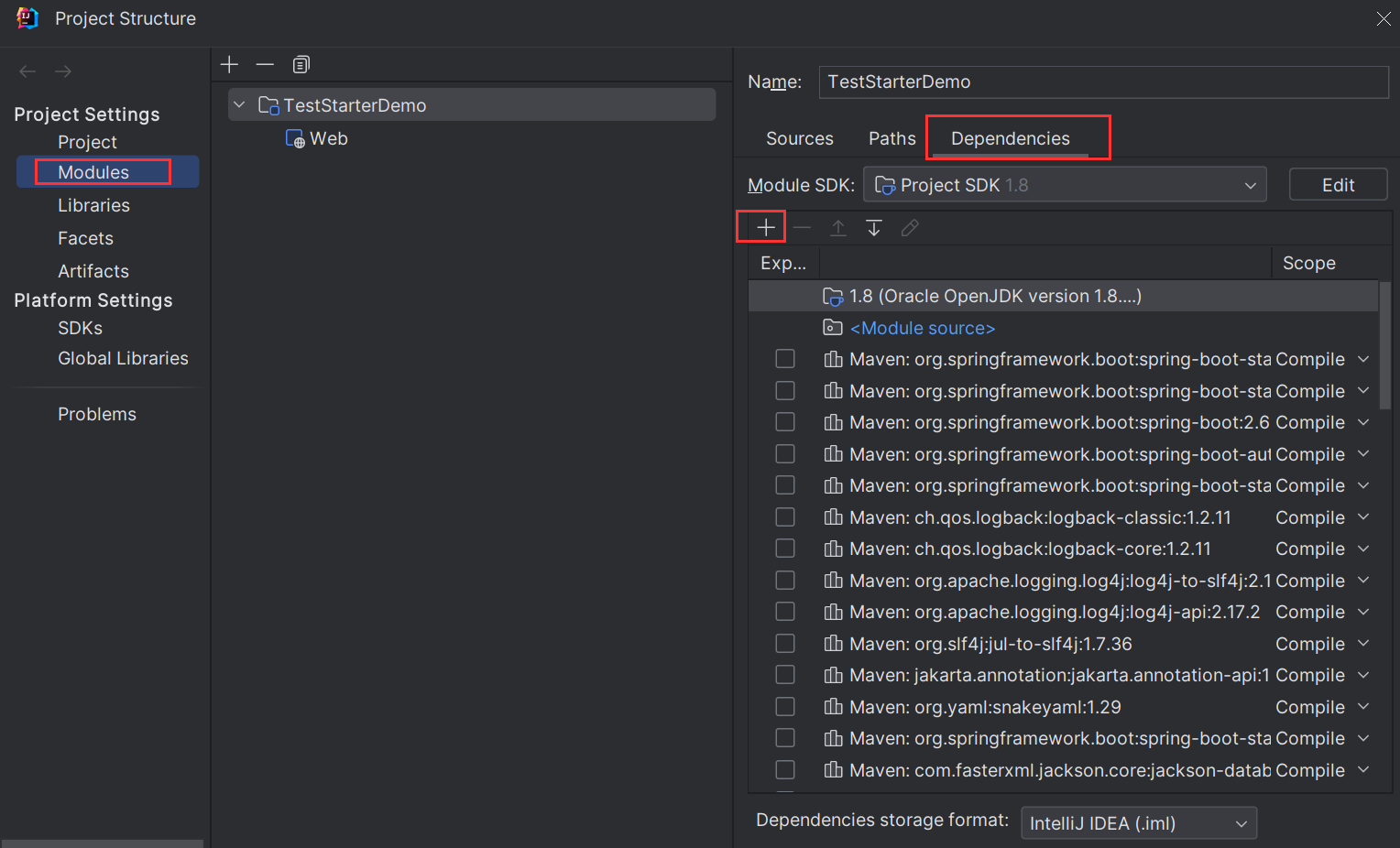The height and width of the screenshot is (848, 1400).
Task: Open the Module SDK dropdown
Action: click(1065, 185)
